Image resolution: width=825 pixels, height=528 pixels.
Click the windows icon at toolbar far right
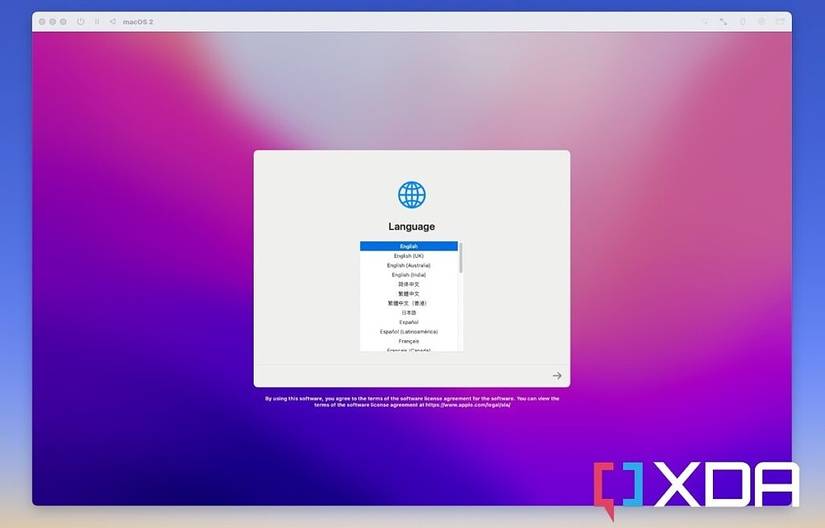click(x=780, y=22)
